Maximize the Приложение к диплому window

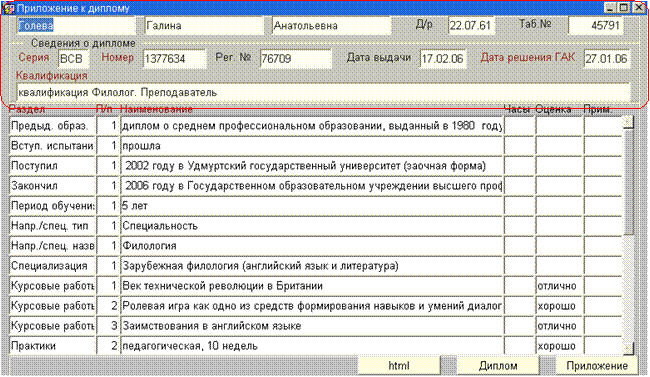[x=623, y=7]
